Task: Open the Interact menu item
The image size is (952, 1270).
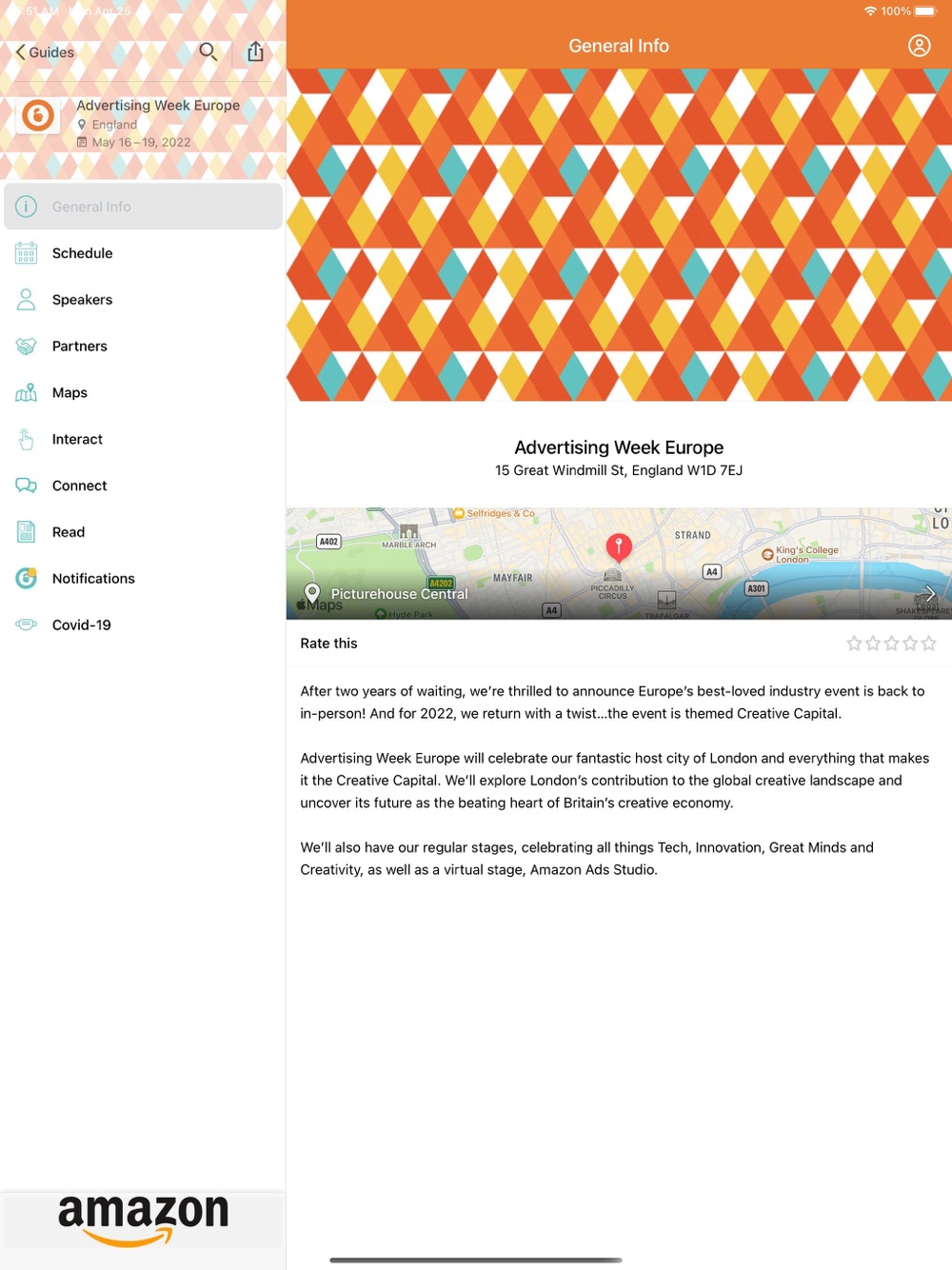Action: click(x=143, y=440)
